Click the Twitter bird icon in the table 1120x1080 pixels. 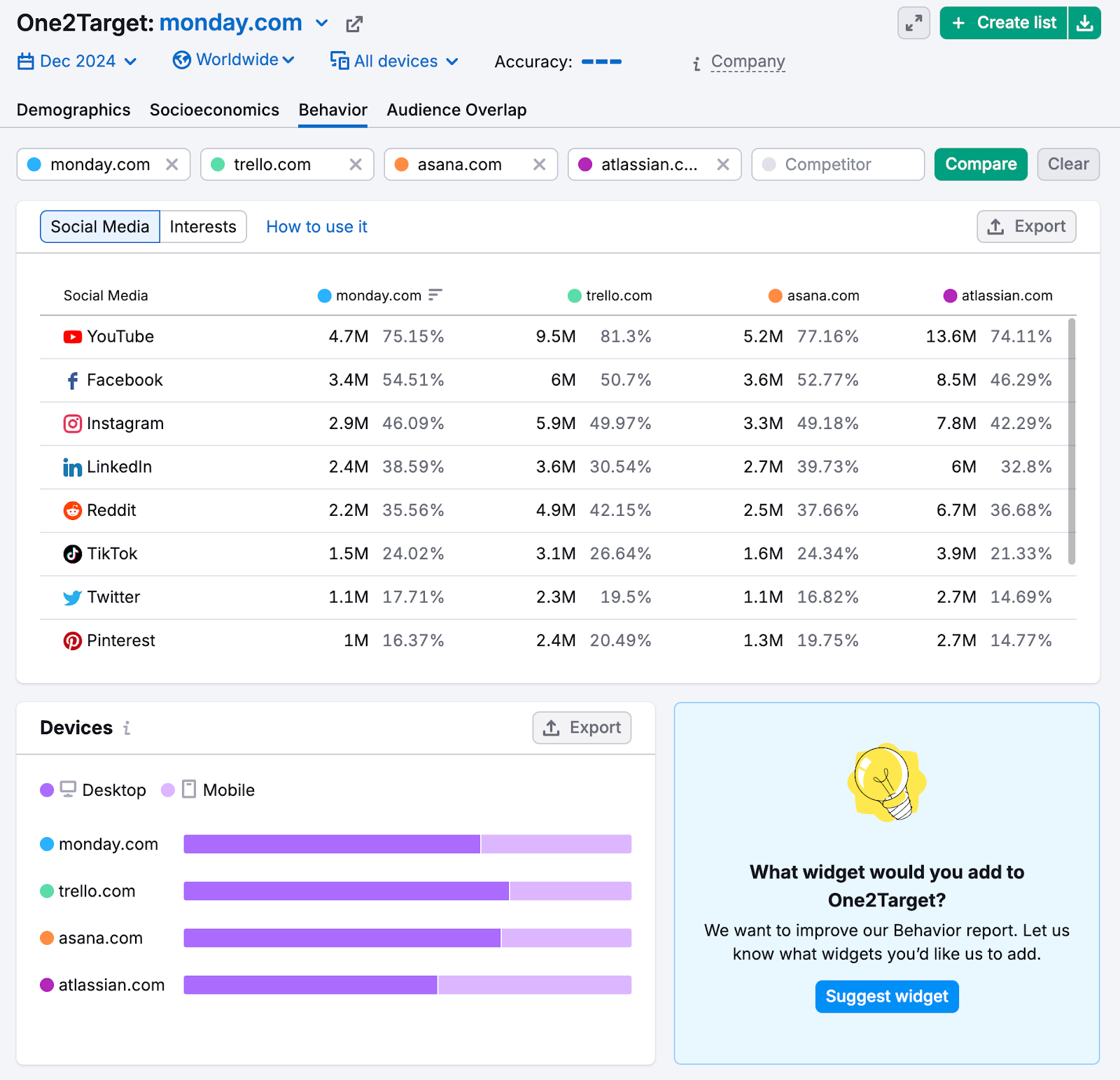point(73,597)
